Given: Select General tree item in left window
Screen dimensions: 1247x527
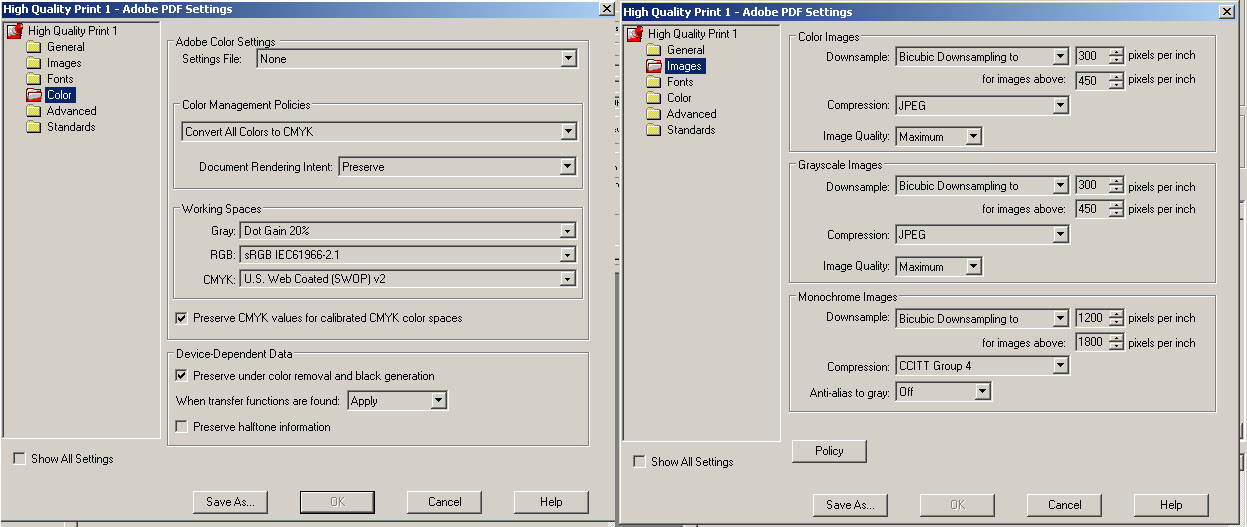Looking at the screenshot, I should (x=66, y=47).
